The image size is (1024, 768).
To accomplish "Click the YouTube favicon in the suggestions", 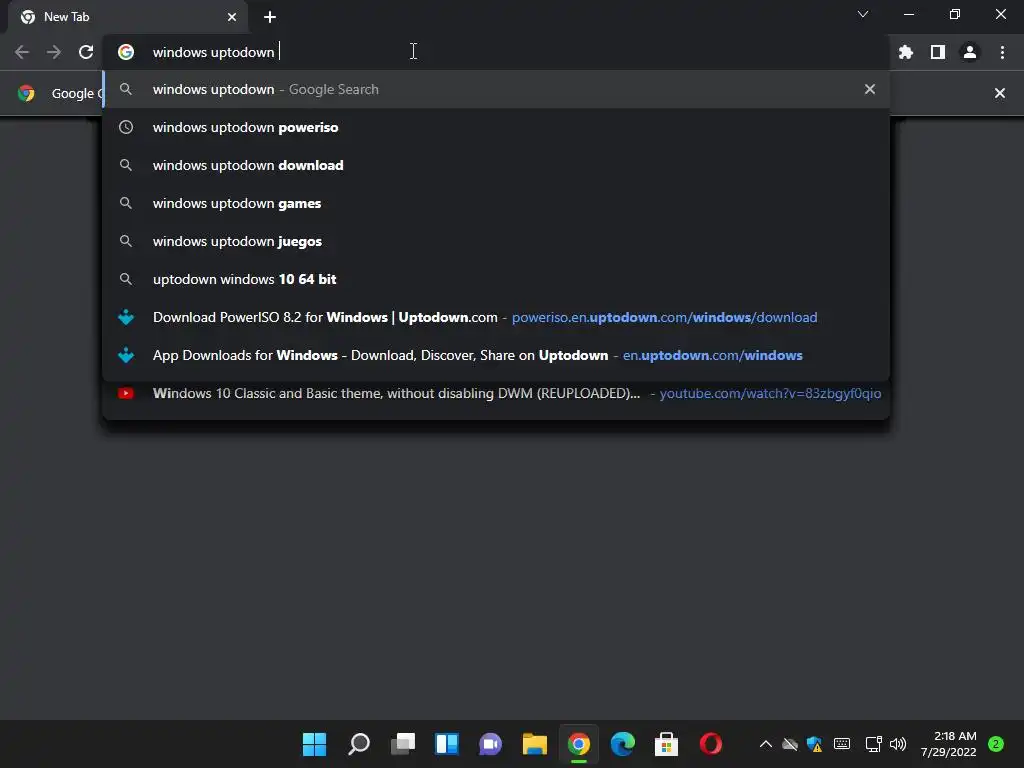I will click(126, 393).
